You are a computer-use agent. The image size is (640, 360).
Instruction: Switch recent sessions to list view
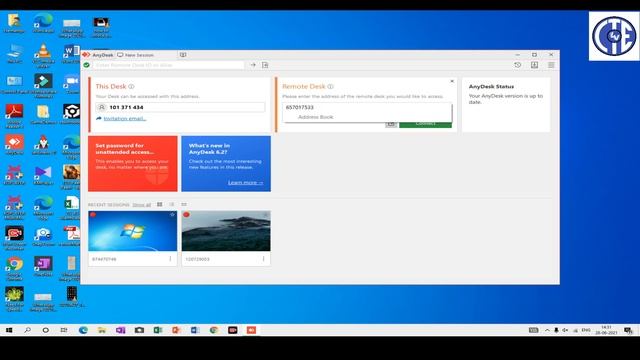point(172,204)
